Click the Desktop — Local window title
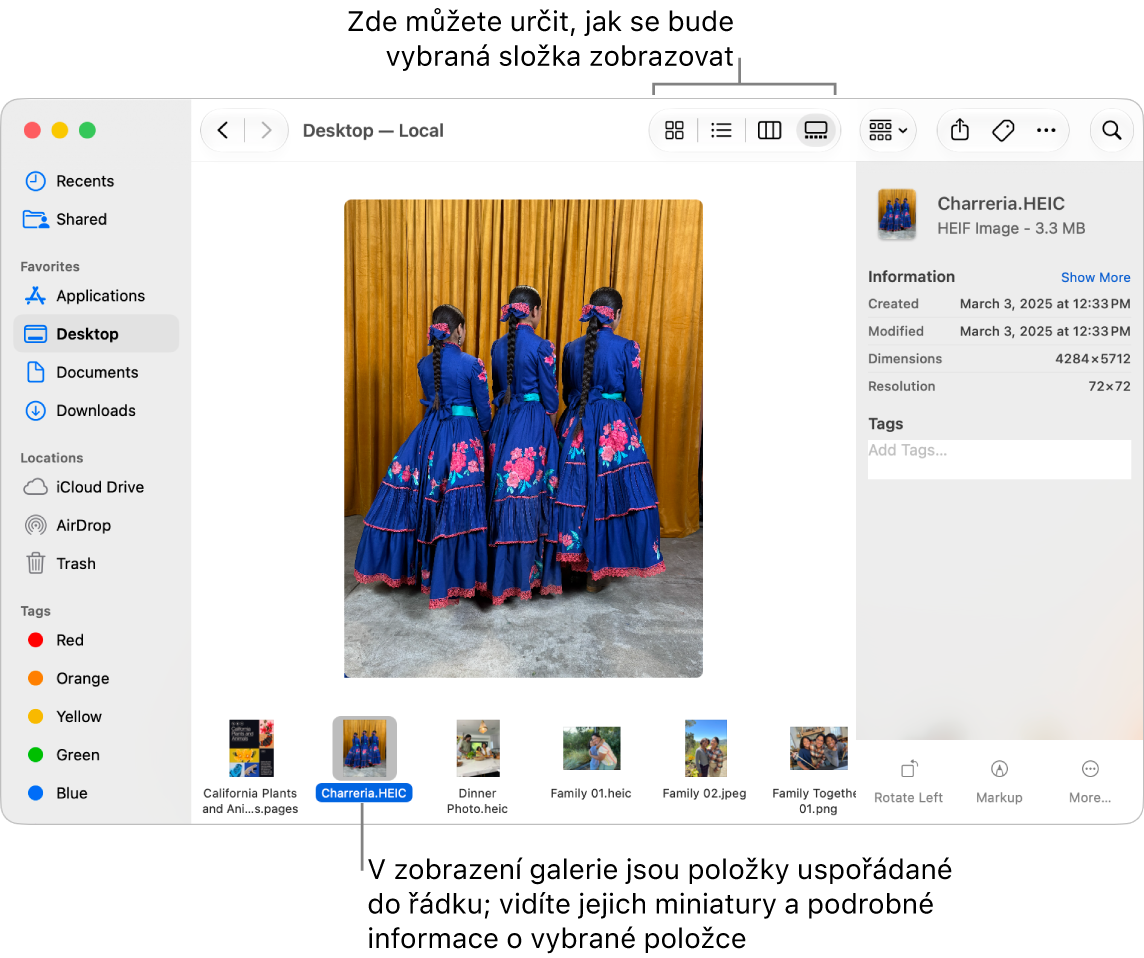The image size is (1144, 958). [x=373, y=131]
